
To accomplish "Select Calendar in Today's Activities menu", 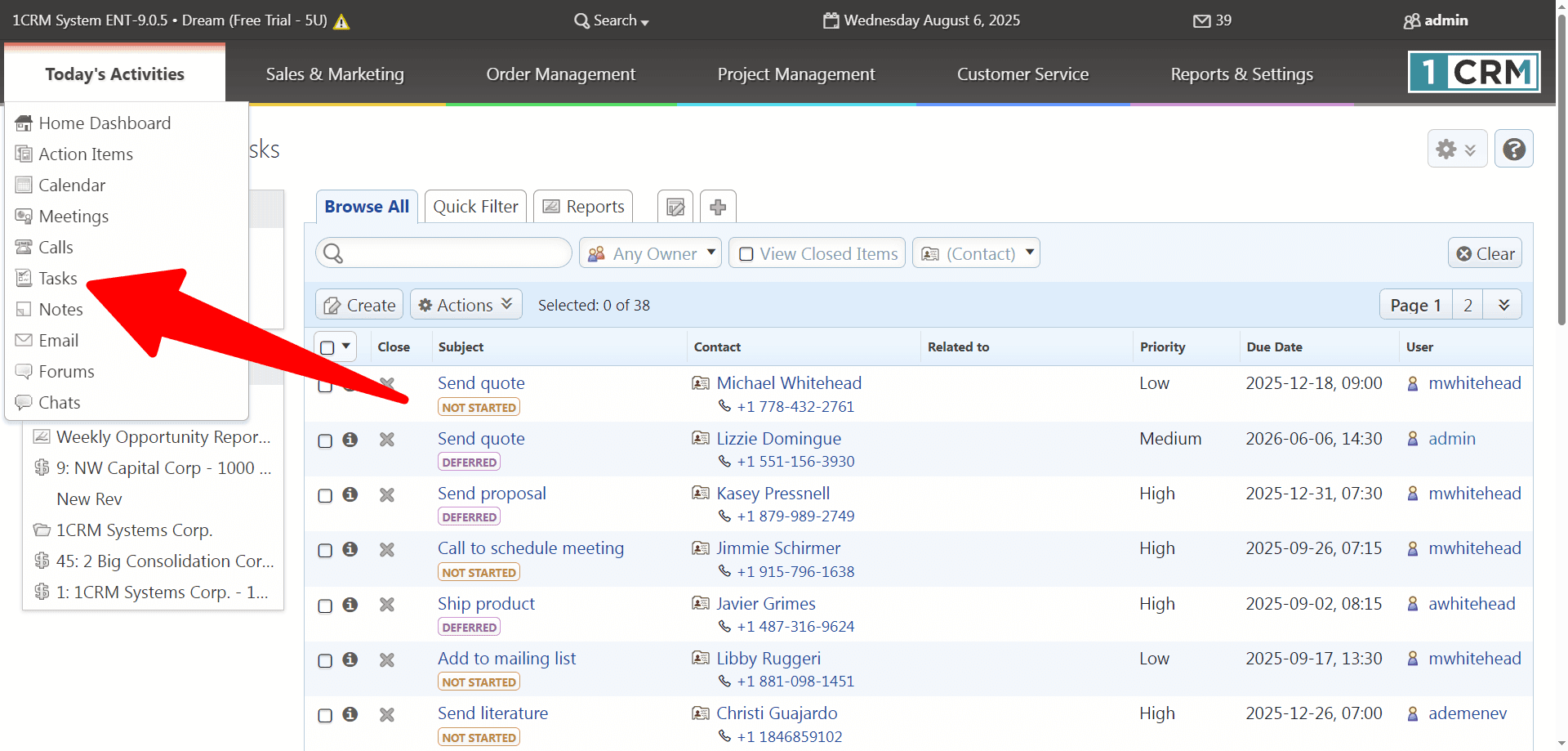I will (x=72, y=186).
